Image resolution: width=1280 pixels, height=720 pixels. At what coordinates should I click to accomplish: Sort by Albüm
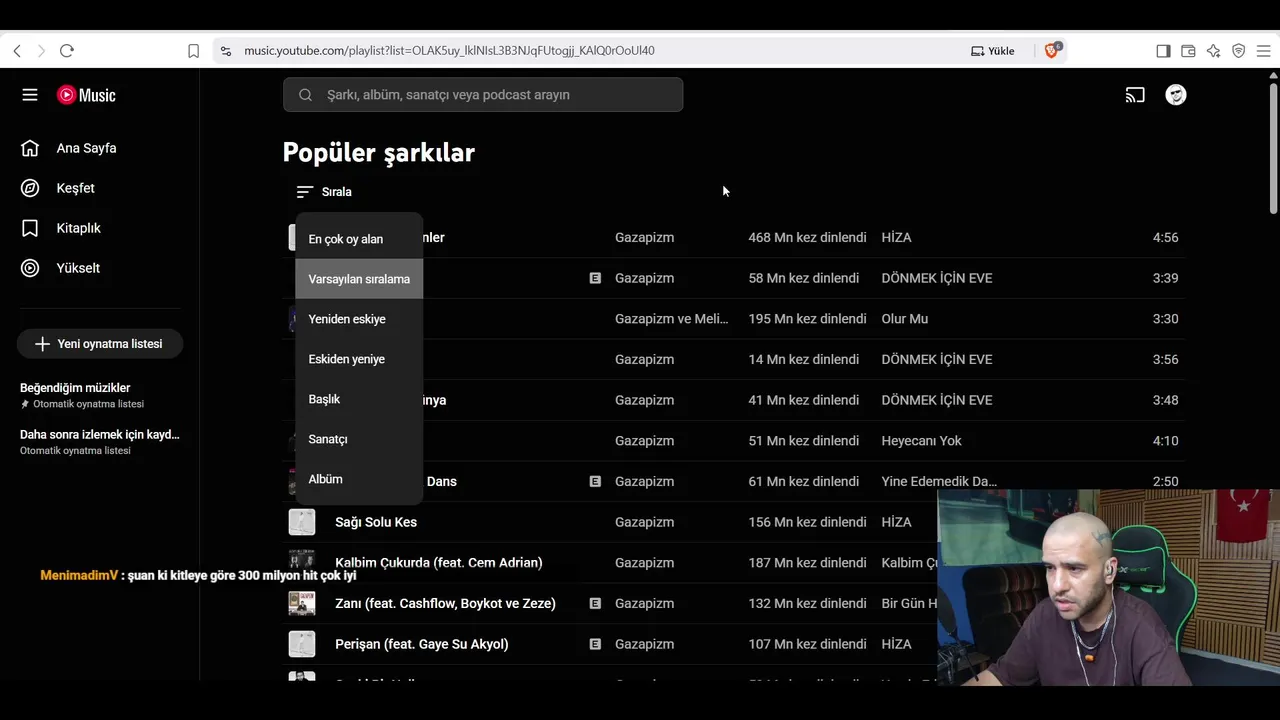click(359, 479)
